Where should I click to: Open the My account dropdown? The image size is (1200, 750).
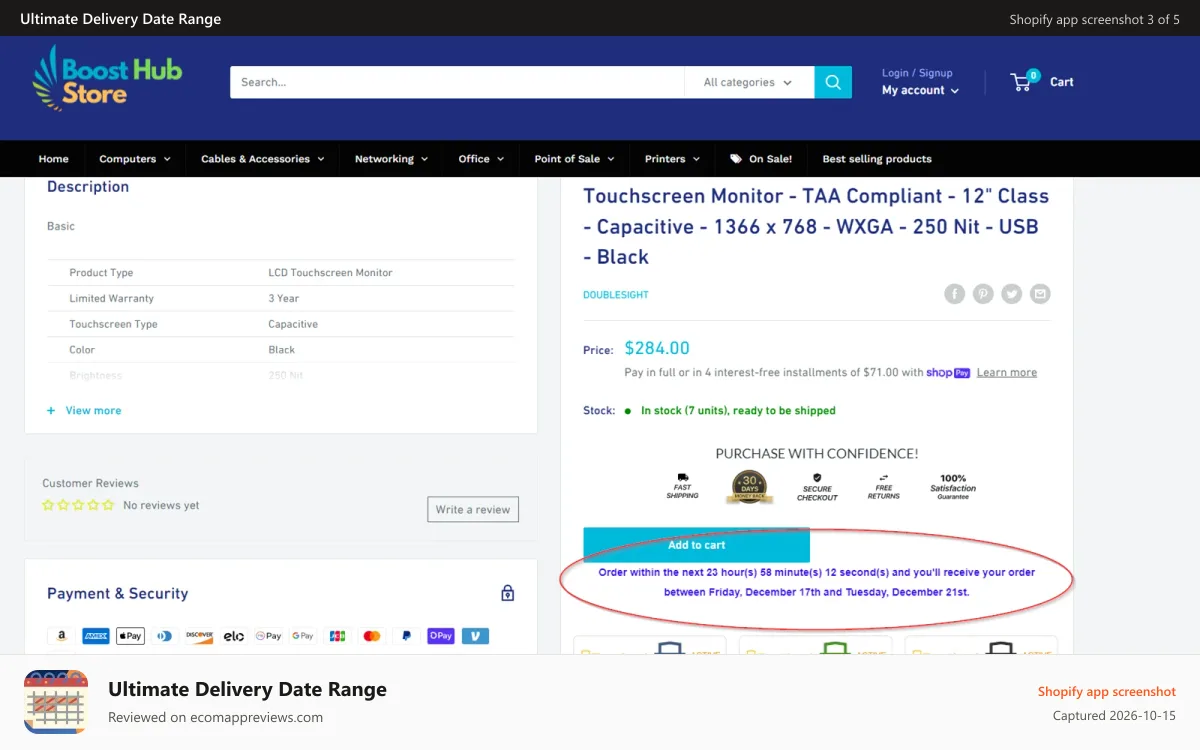(920, 90)
